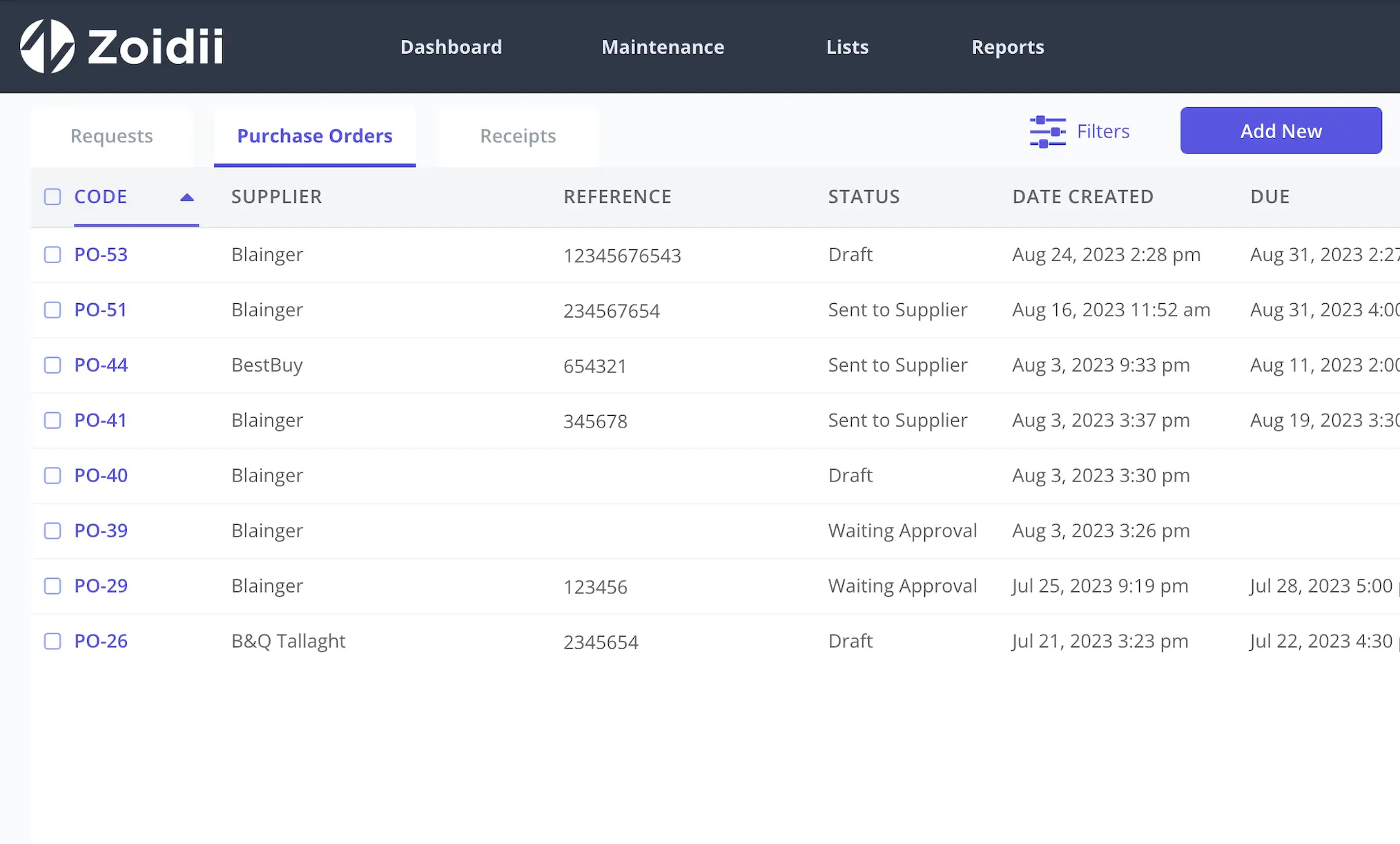Click Draft status in PO-26 row
Screen dimensions: 1400x844
point(850,642)
